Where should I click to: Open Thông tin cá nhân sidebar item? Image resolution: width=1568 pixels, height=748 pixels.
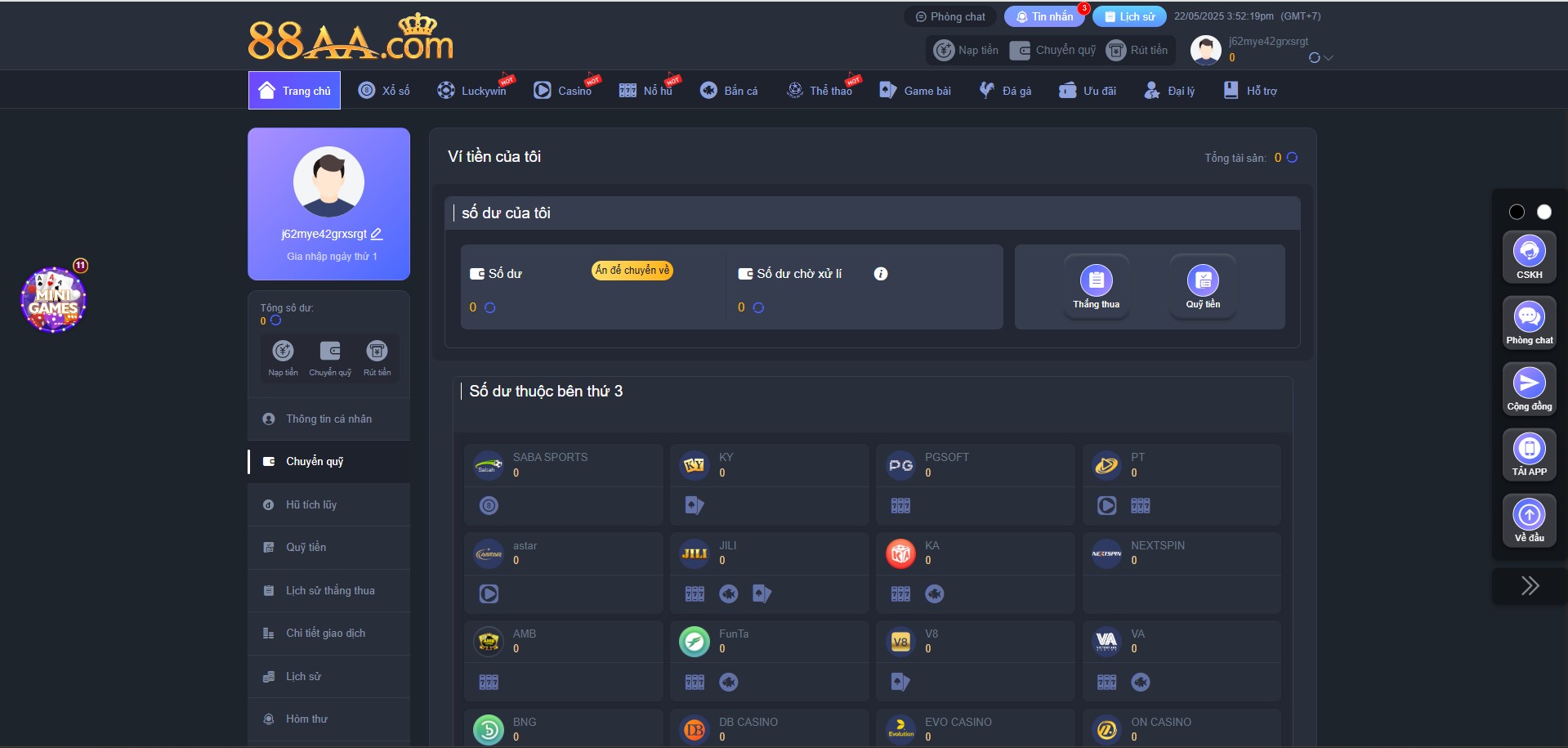coord(328,419)
